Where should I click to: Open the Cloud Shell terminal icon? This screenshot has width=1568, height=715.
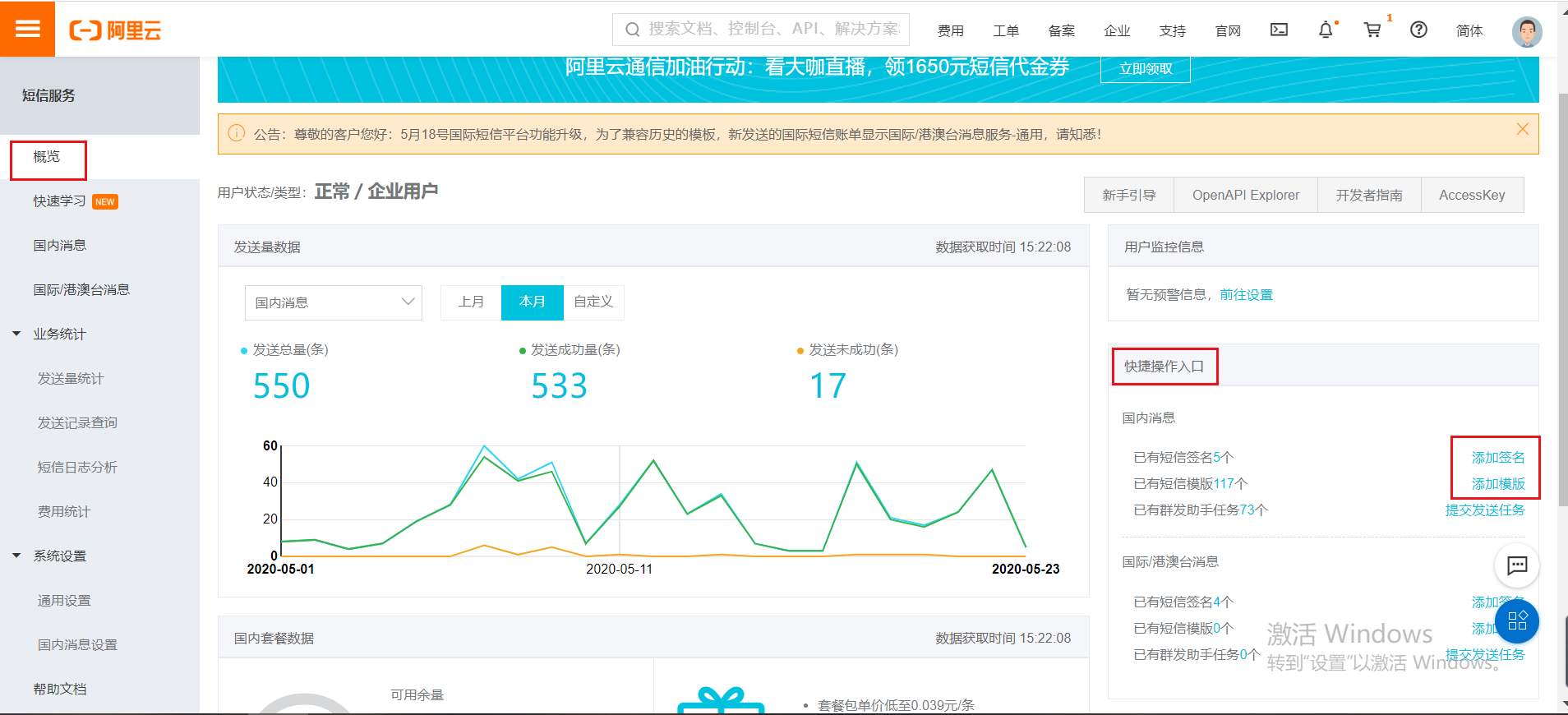(x=1279, y=30)
